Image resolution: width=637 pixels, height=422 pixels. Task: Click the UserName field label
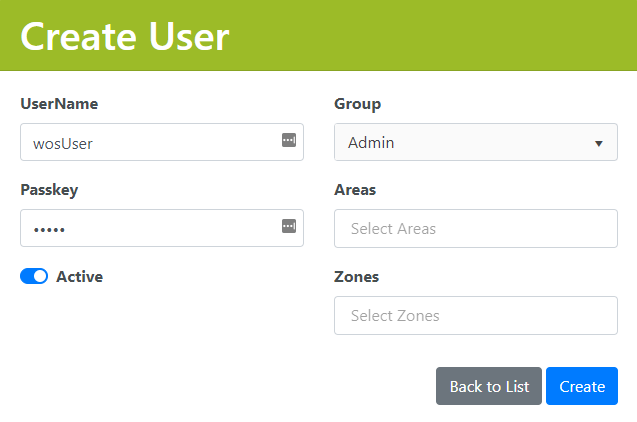(x=59, y=104)
